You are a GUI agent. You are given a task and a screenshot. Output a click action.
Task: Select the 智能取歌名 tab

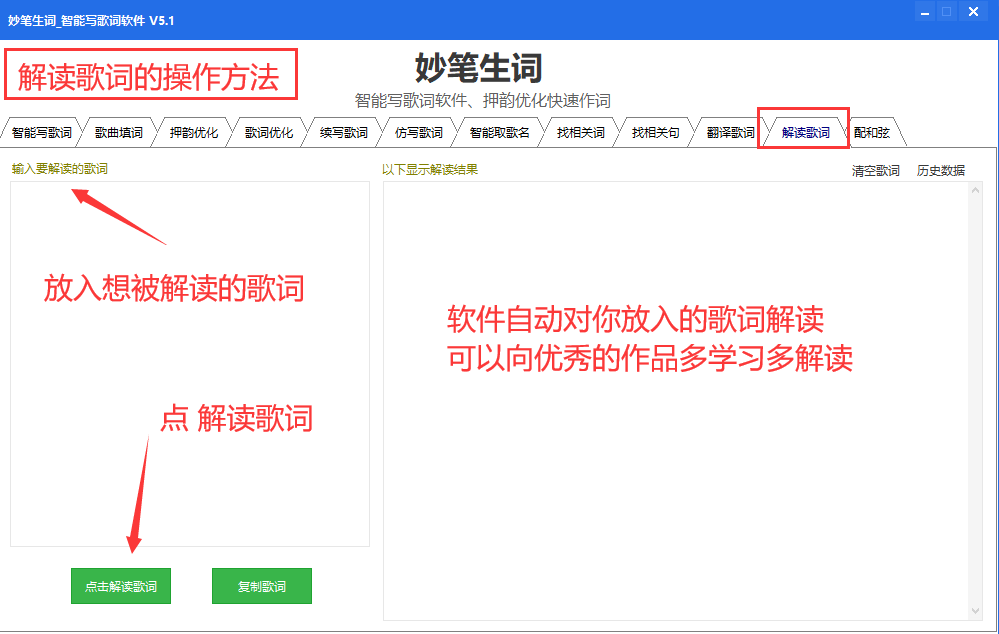[x=500, y=133]
